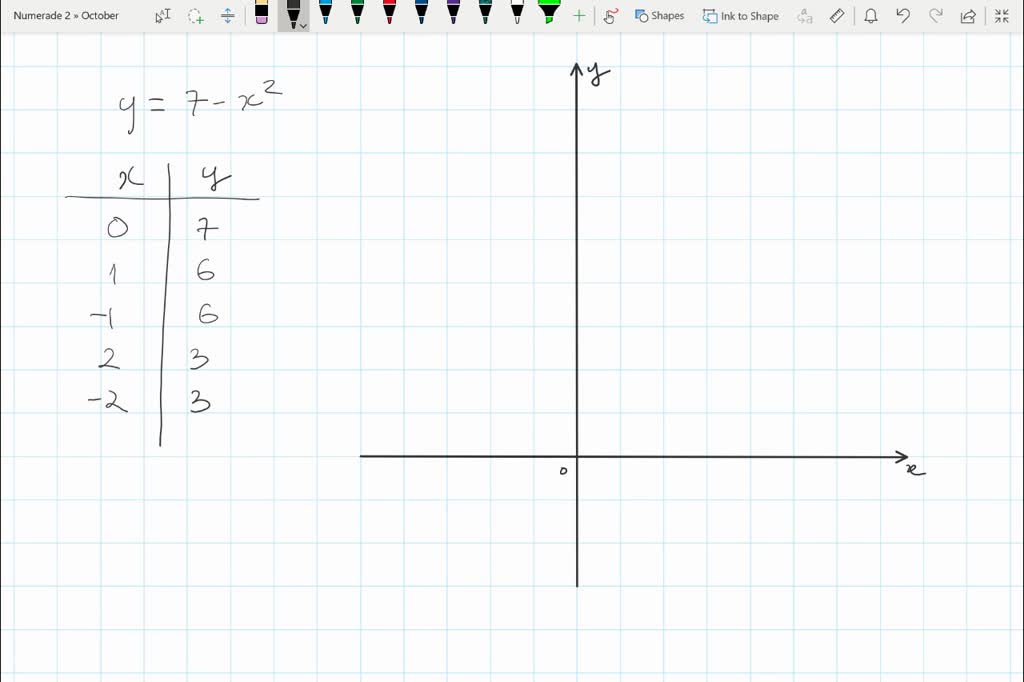This screenshot has height=682, width=1024.
Task: Toggle inking gesture mode
Action: point(610,15)
